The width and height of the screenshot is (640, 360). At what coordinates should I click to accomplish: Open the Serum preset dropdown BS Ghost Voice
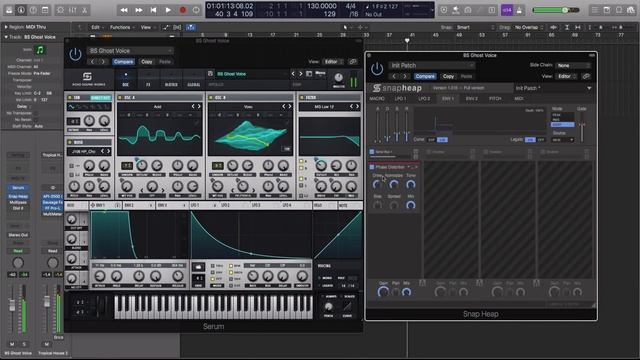[130, 51]
